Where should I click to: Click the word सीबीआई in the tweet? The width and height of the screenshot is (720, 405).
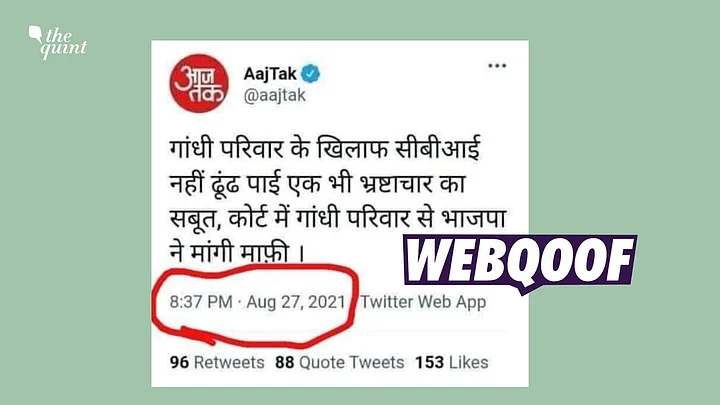pyautogui.click(x=438, y=148)
